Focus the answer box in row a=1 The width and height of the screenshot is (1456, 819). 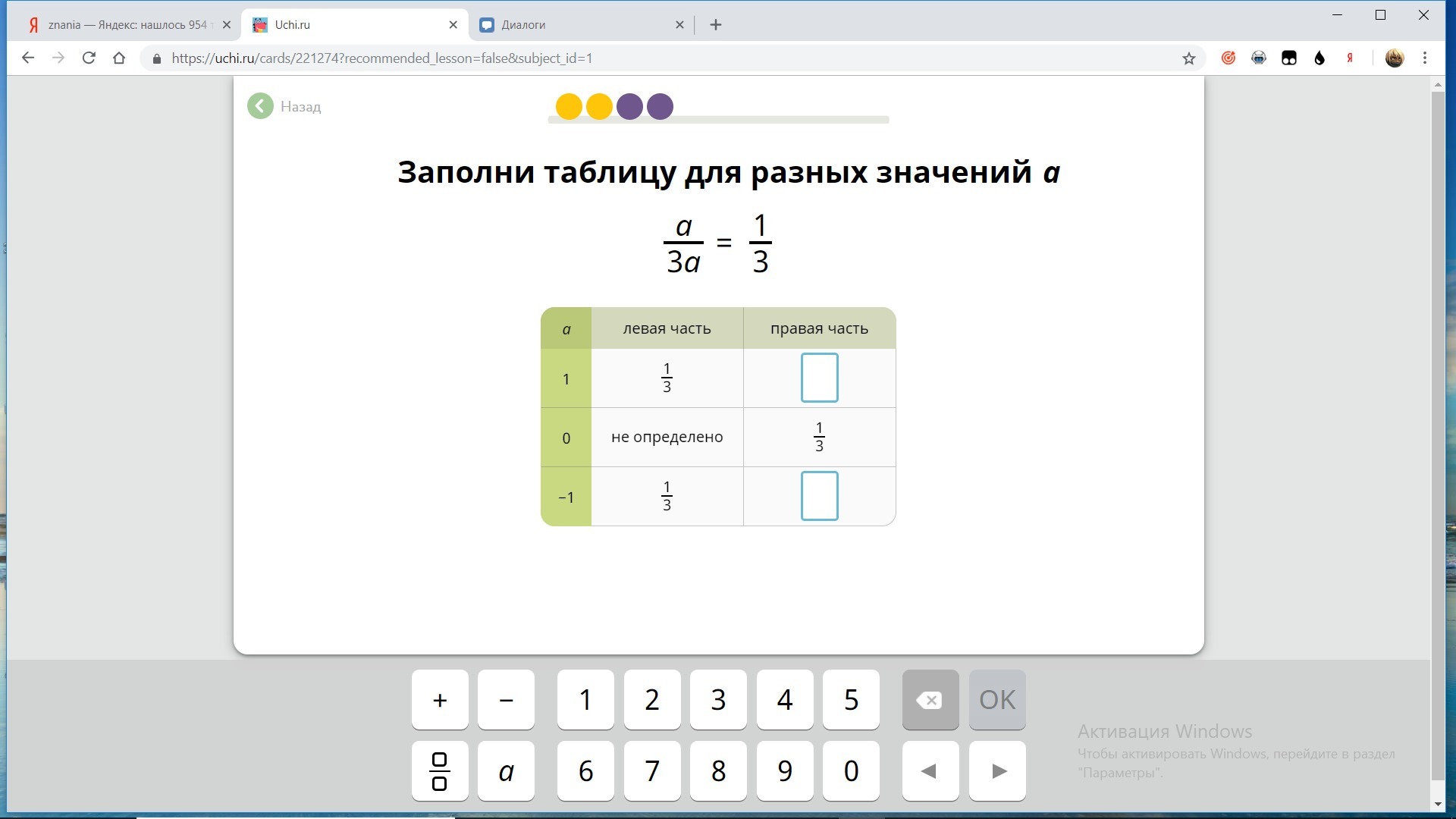(x=819, y=378)
